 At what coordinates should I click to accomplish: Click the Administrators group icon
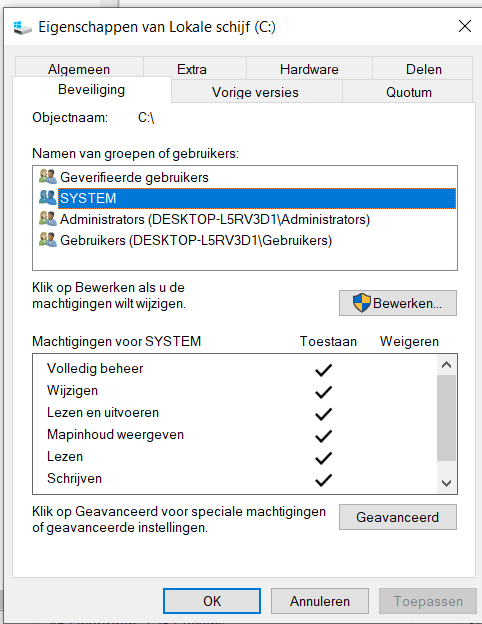pos(48,219)
